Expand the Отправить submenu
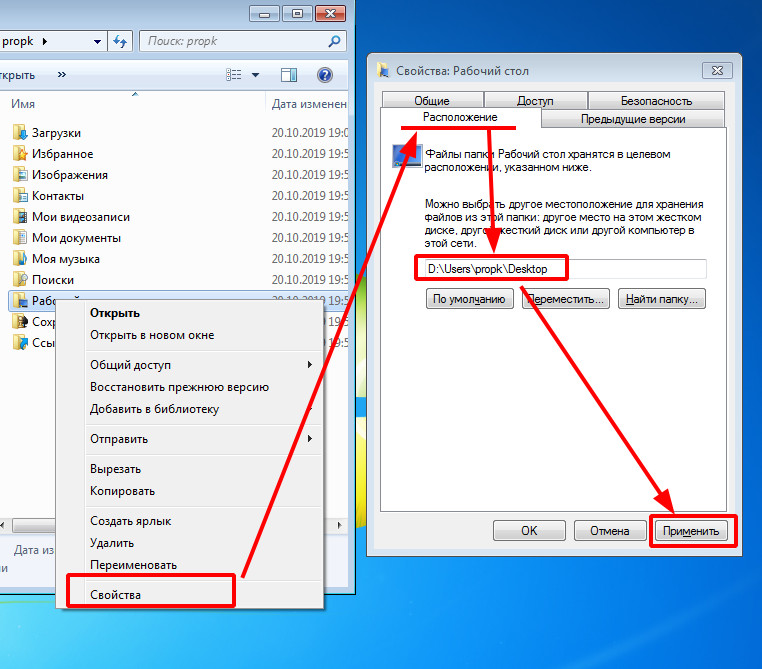Screen dimensions: 762x669 click(309, 439)
